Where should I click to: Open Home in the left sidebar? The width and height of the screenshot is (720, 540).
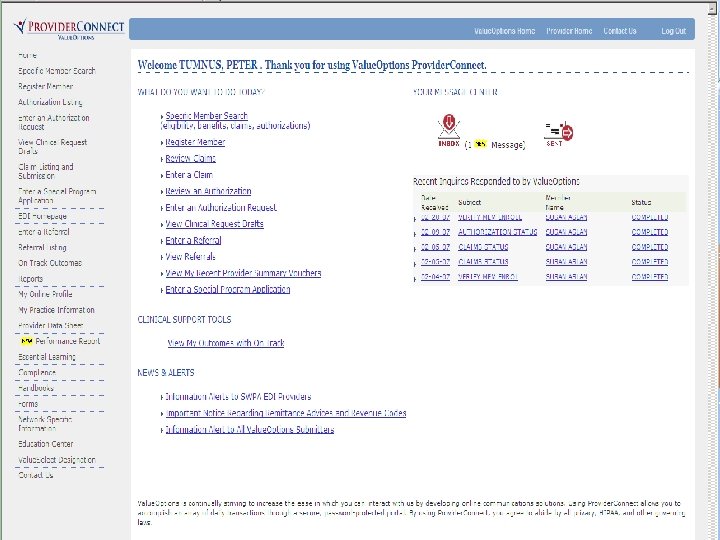click(28, 55)
